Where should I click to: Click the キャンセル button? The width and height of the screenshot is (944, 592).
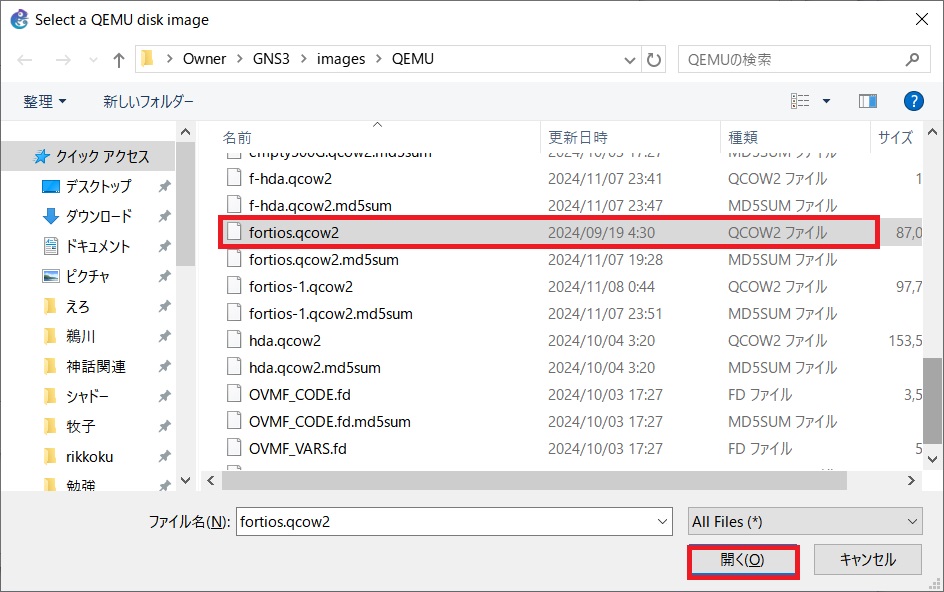pyautogui.click(x=868, y=560)
